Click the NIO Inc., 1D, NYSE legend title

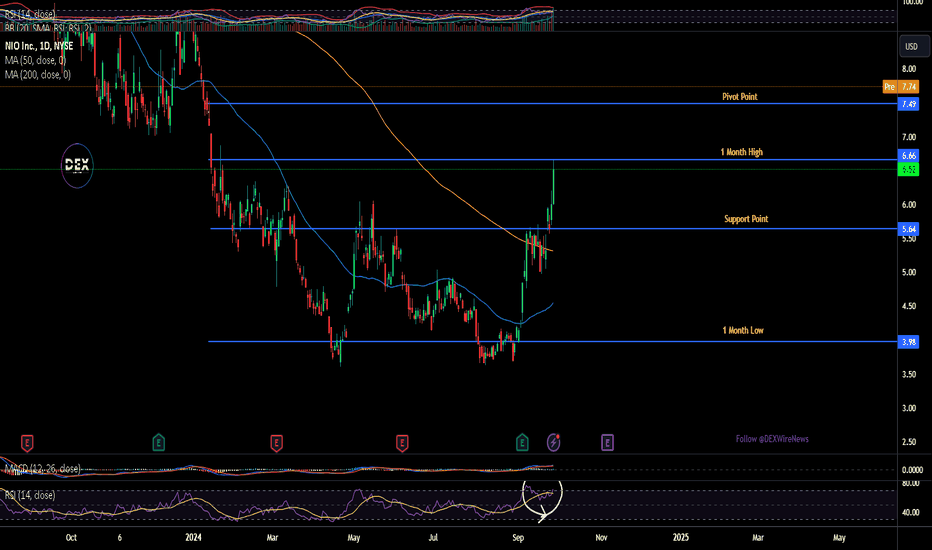click(39, 46)
